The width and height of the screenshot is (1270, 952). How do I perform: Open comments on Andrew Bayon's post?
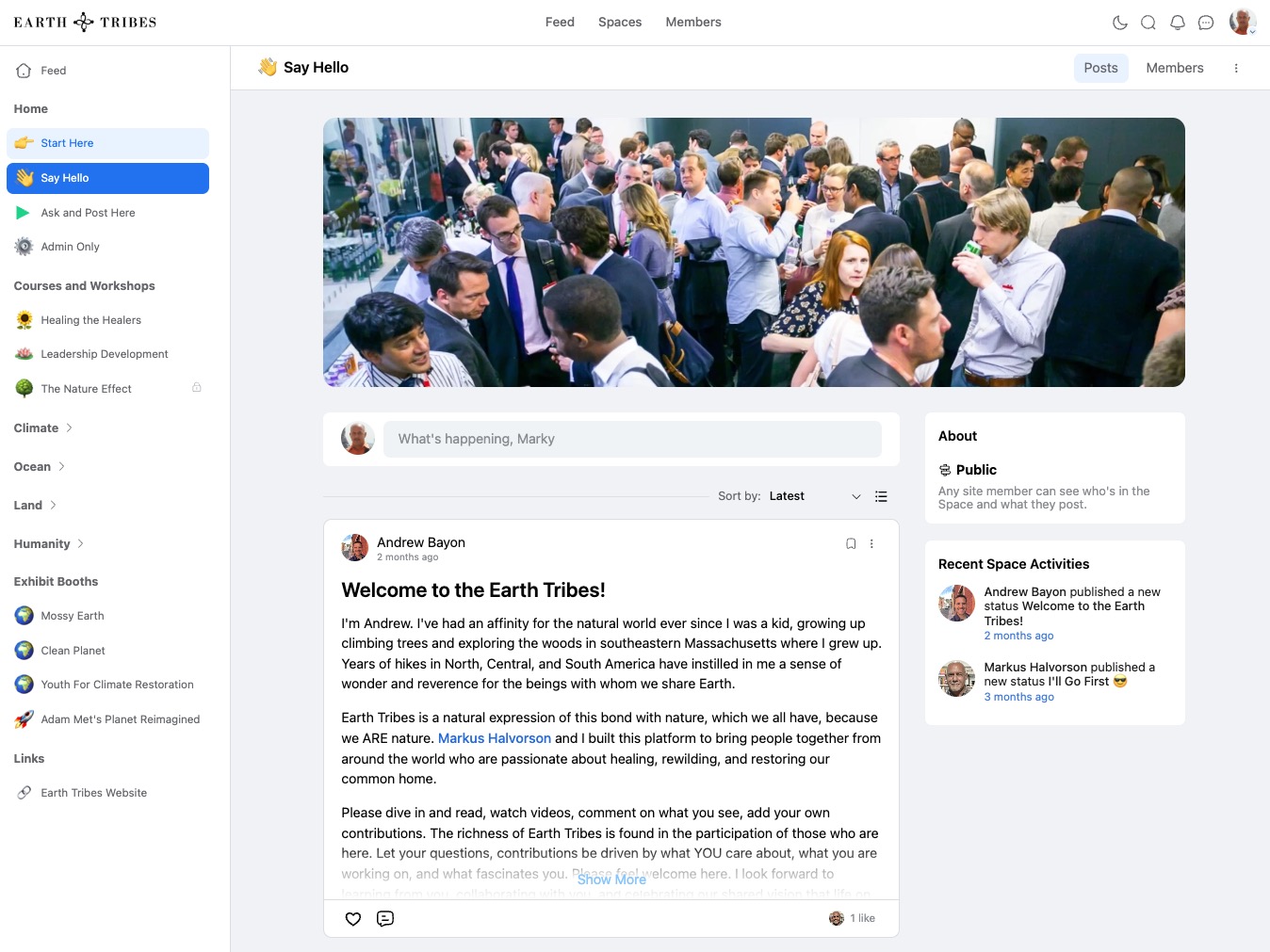[x=385, y=919]
